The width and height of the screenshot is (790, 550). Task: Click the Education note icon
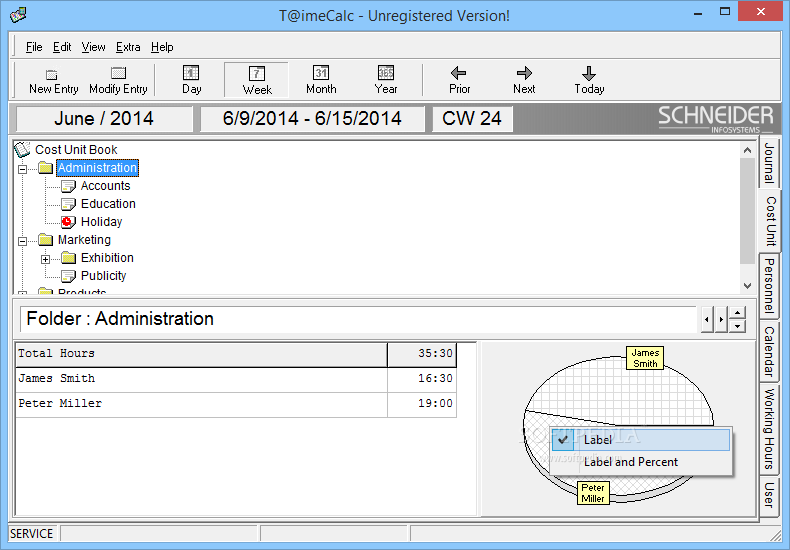tap(68, 204)
